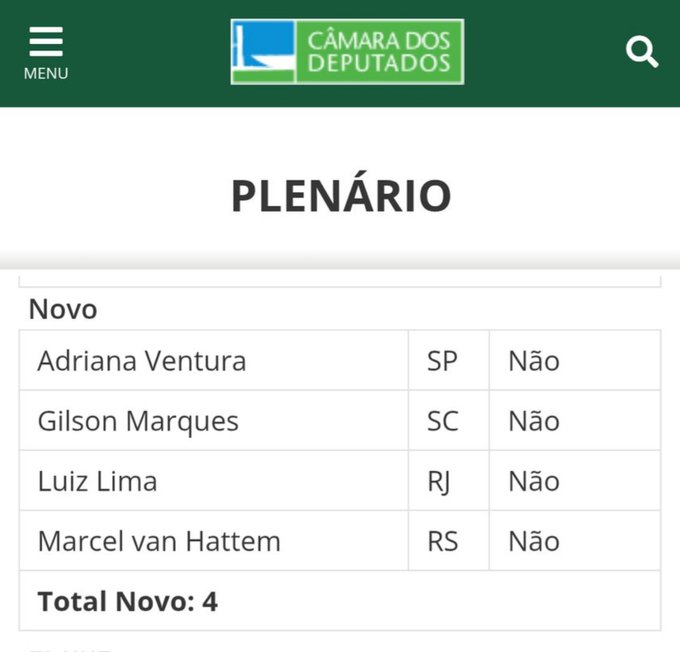This screenshot has width=680, height=652.
Task: Click the search magnifier icon
Action: pyautogui.click(x=642, y=51)
